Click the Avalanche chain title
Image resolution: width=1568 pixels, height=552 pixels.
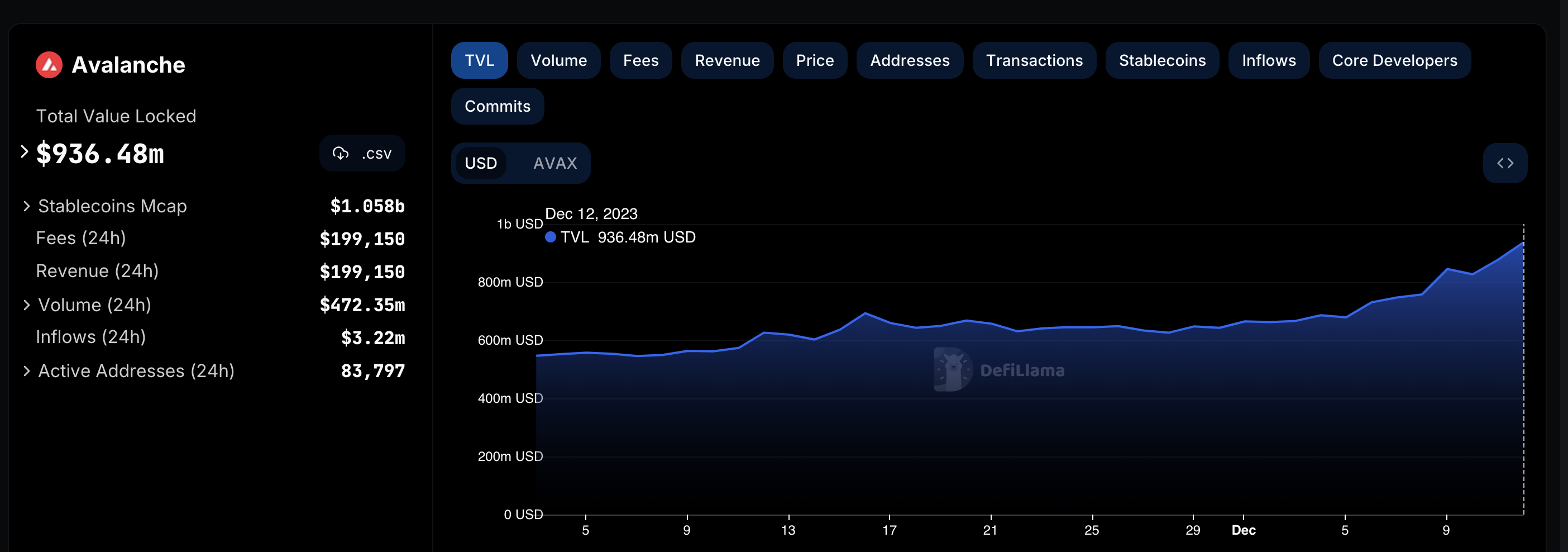128,65
